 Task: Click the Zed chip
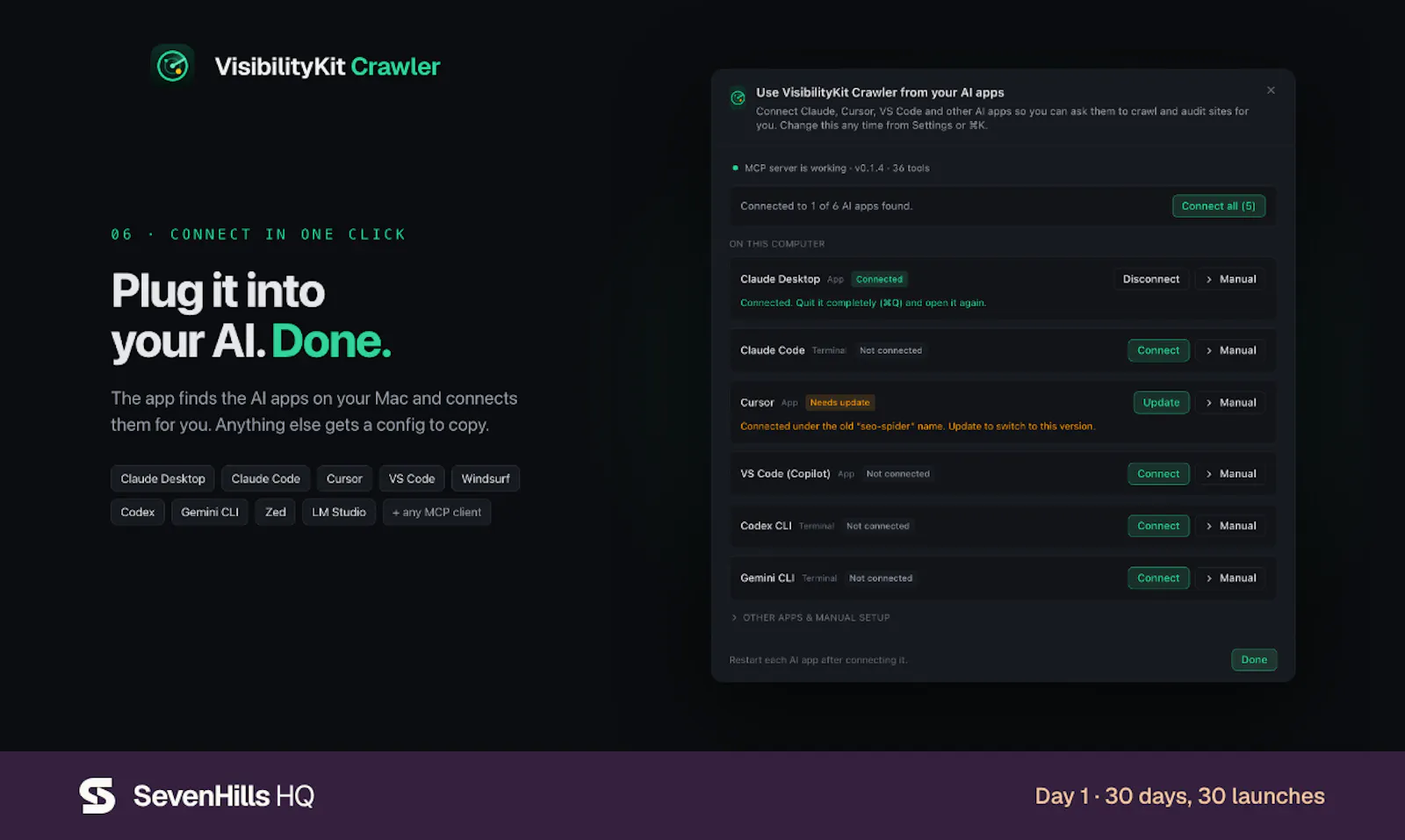point(276,512)
